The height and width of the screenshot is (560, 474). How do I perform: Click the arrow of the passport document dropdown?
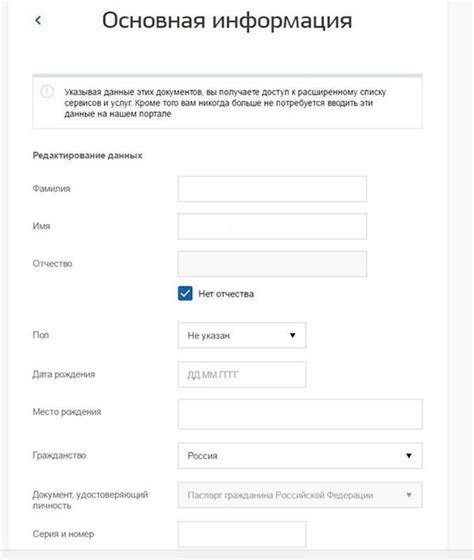click(409, 495)
